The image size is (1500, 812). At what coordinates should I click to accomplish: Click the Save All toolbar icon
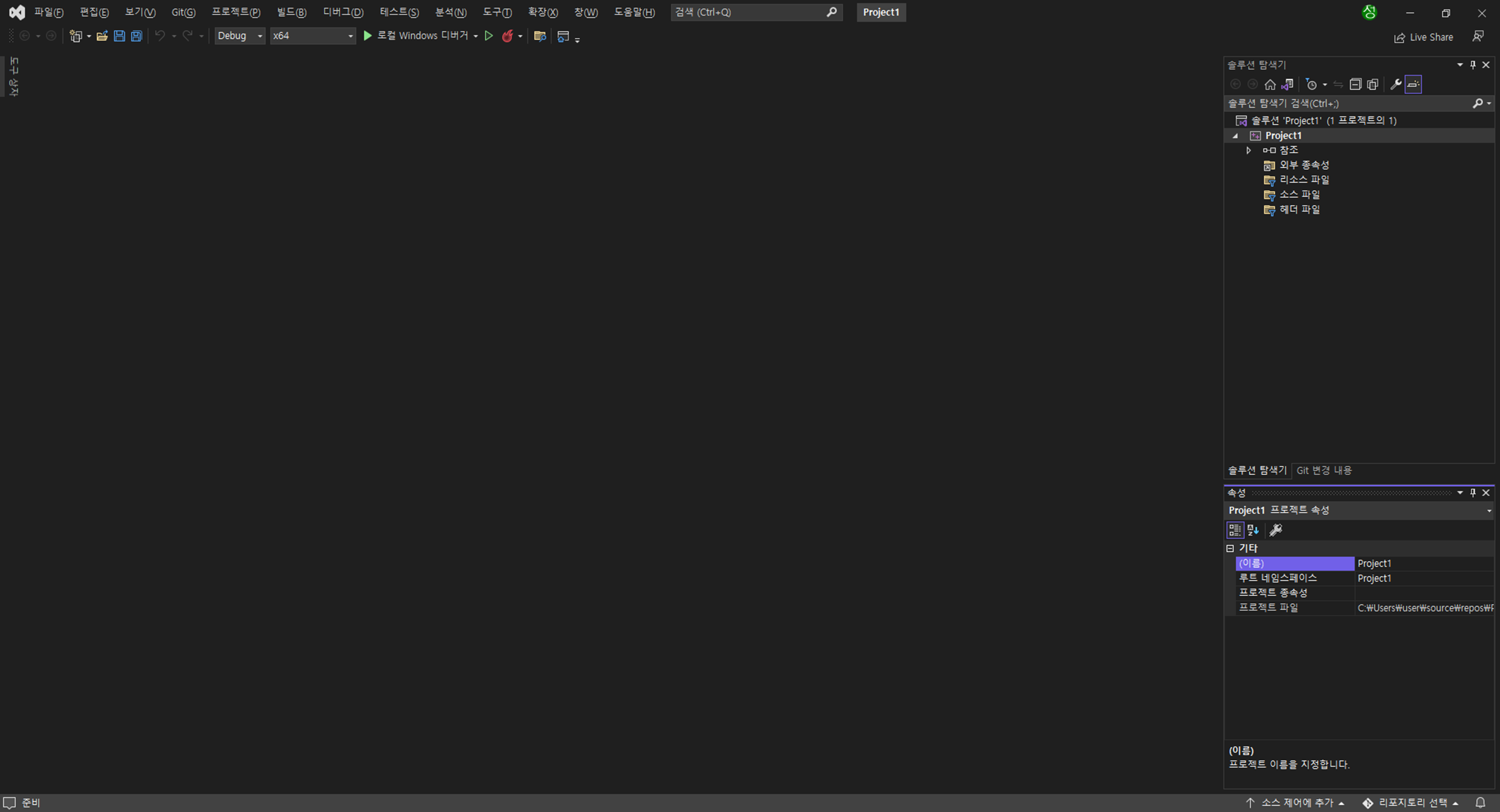pos(136,36)
